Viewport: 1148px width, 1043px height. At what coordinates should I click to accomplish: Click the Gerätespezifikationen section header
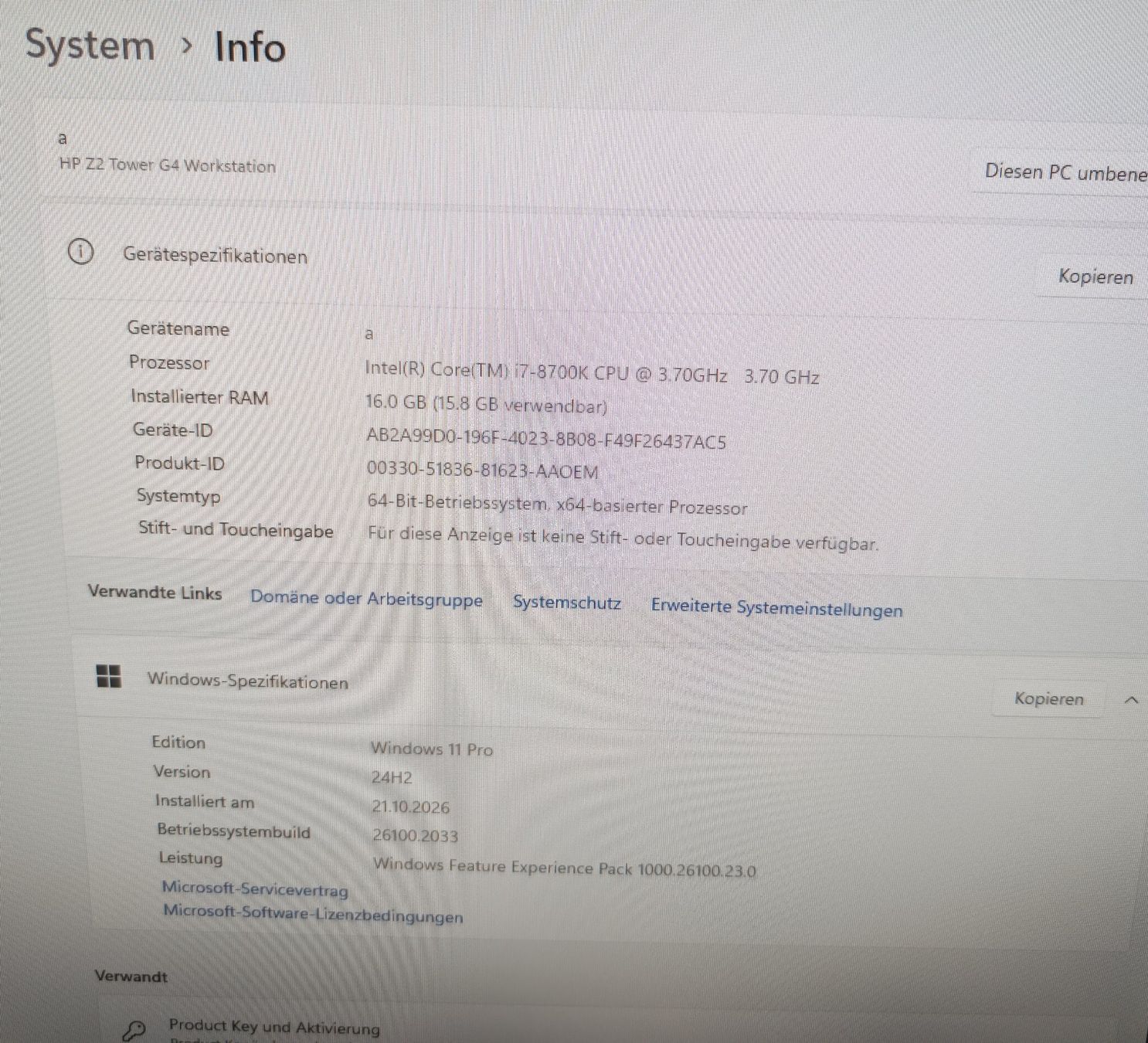(215, 255)
